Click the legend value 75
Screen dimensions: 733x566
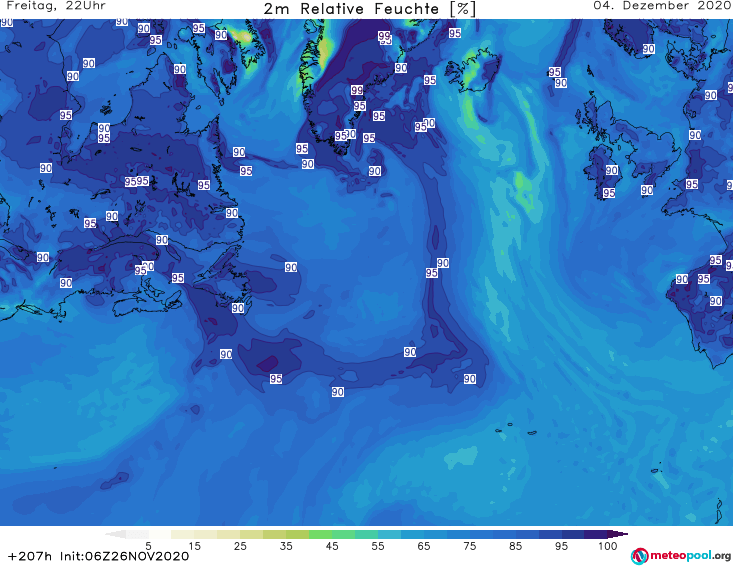pos(469,546)
